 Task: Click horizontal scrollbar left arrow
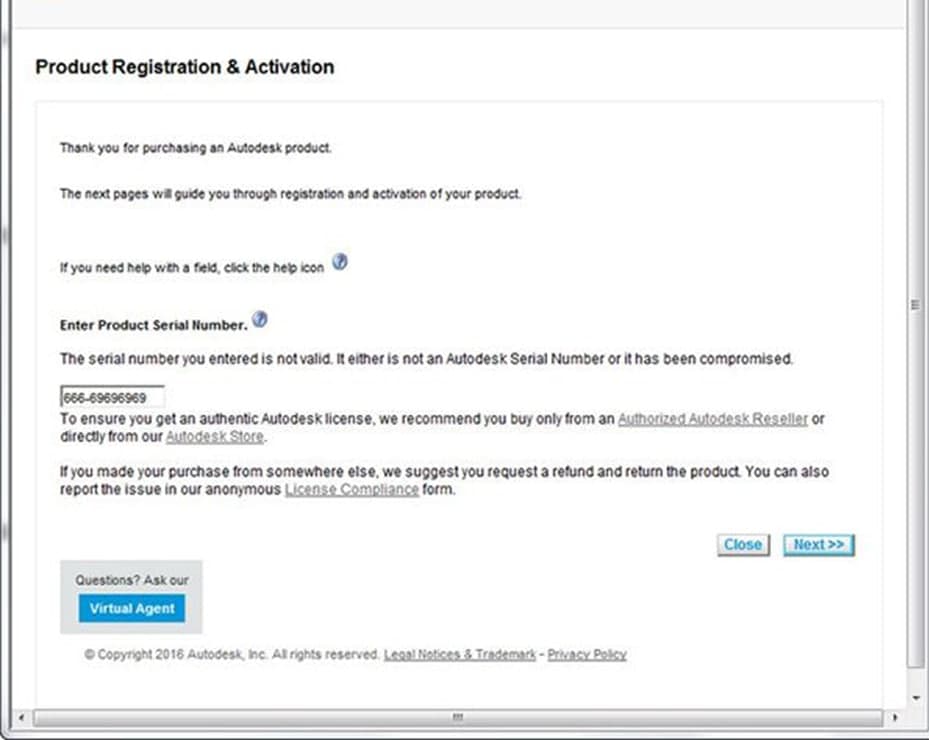pos(24,718)
